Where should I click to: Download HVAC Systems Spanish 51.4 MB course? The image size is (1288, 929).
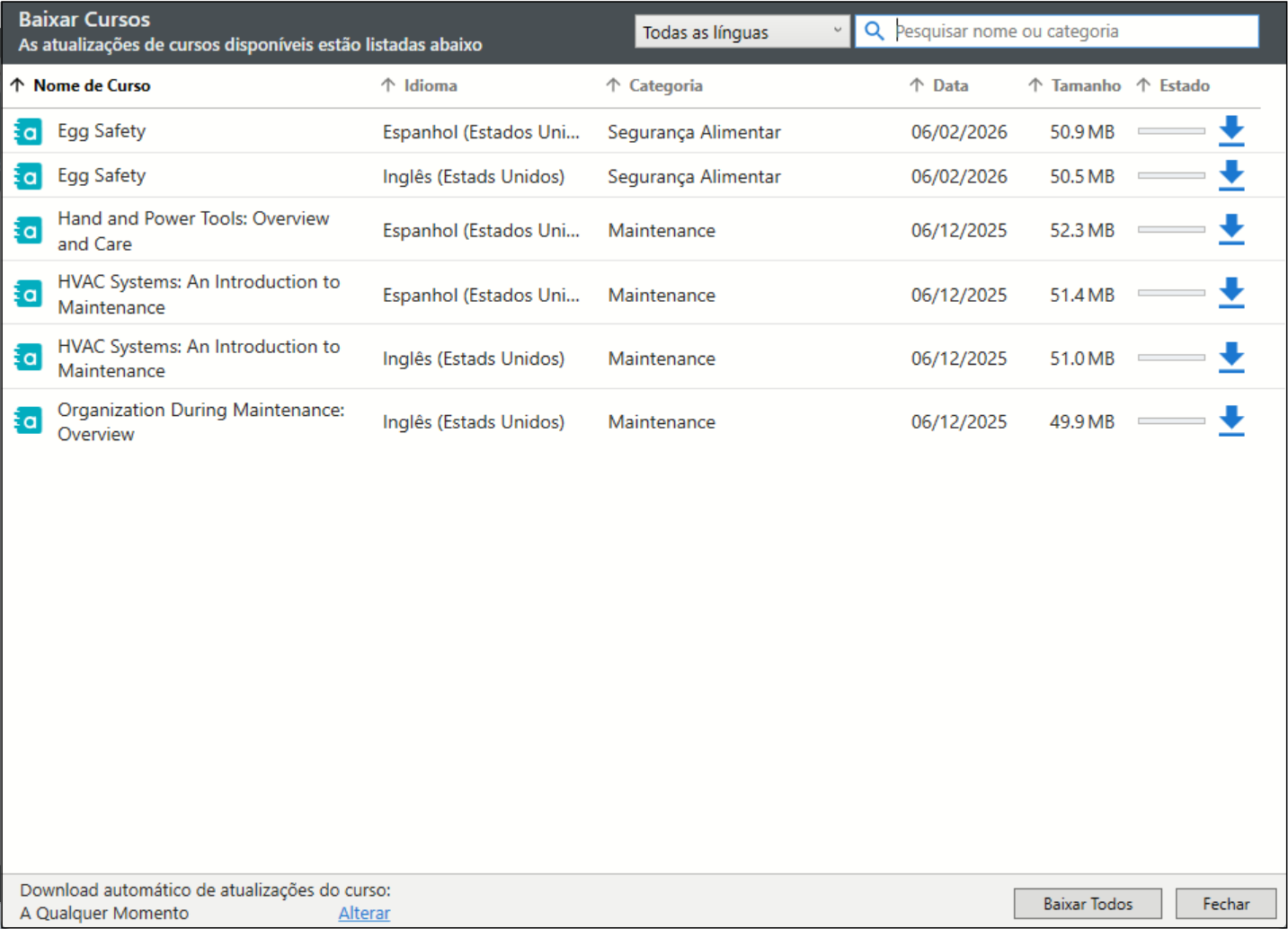[x=1231, y=294]
